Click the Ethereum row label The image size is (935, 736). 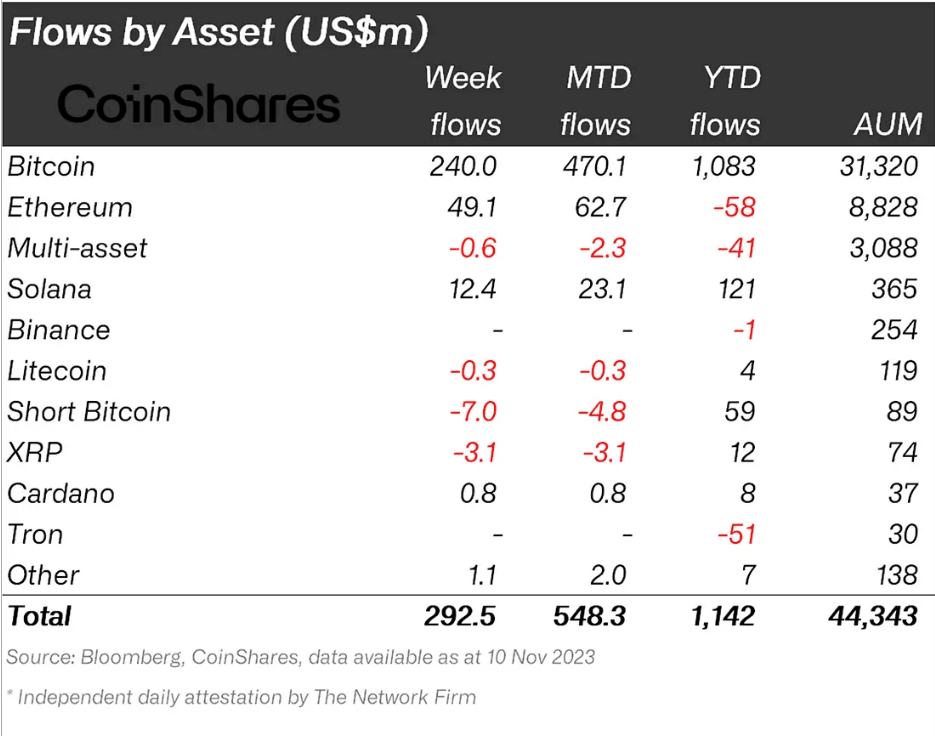point(70,208)
